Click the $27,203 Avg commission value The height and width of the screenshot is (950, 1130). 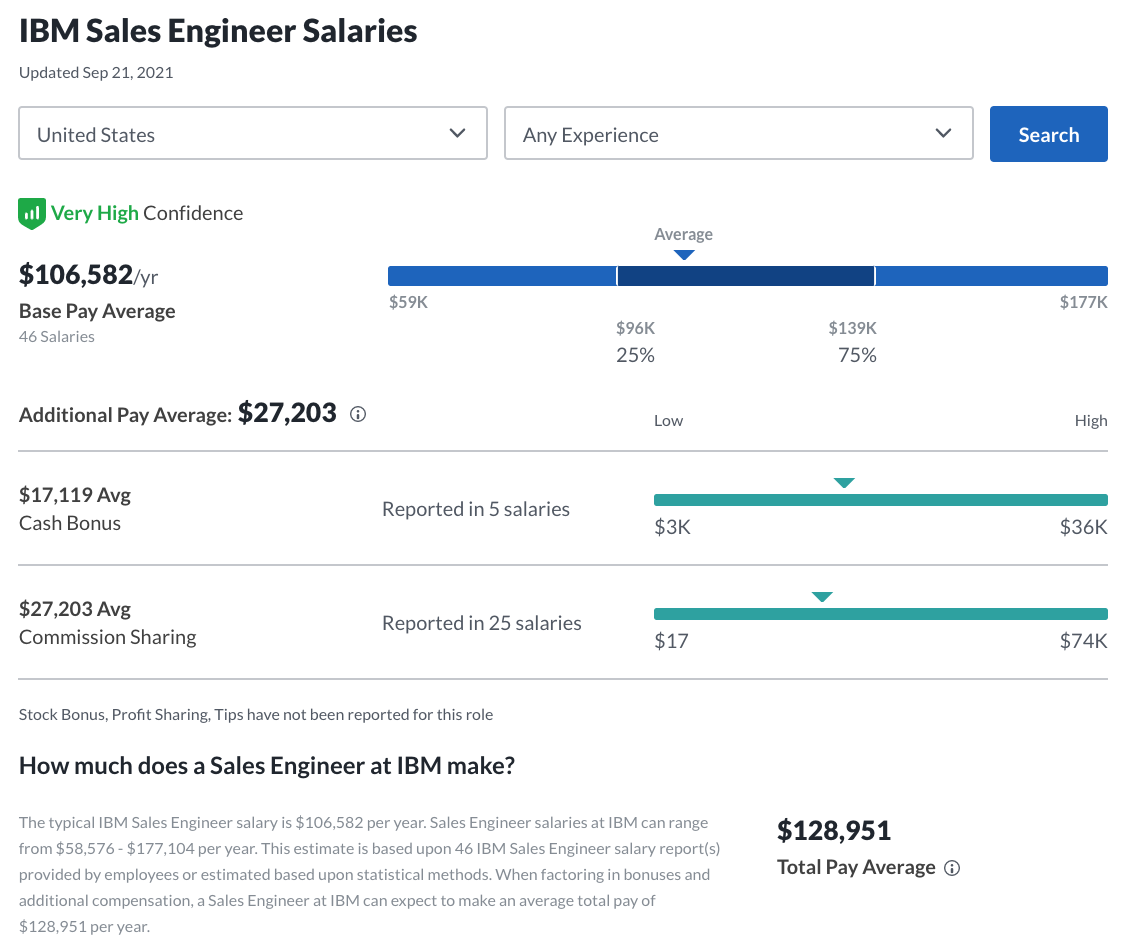[75, 609]
